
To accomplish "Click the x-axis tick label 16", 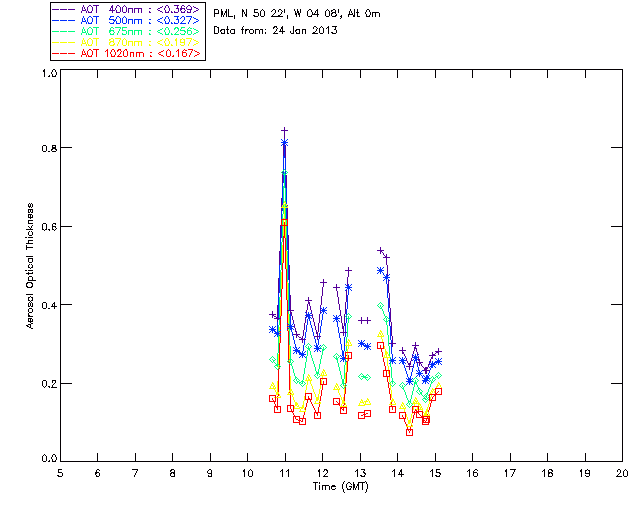I will 472,473.
